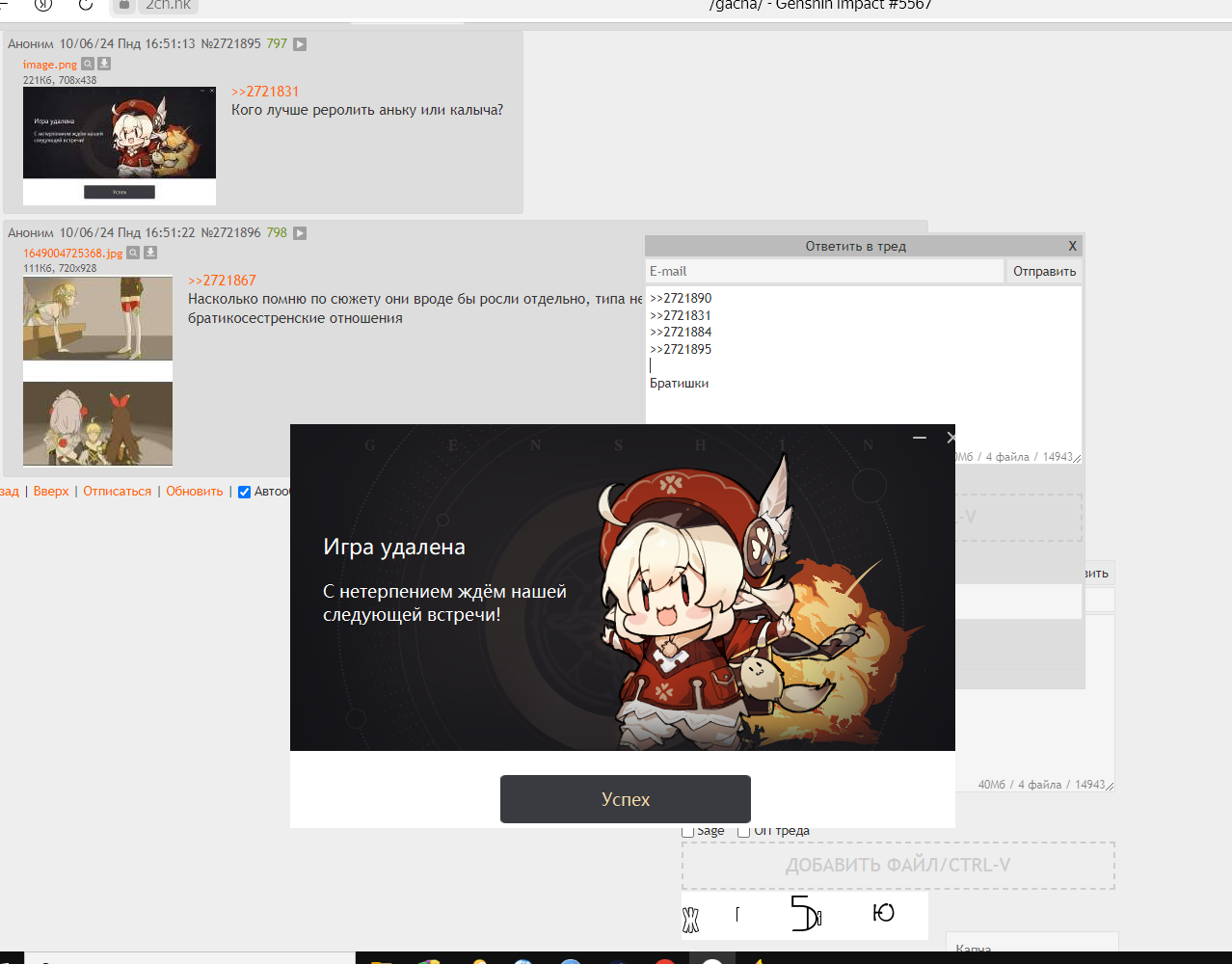Open the 1649004725368.jpg thumbnail

(97, 372)
